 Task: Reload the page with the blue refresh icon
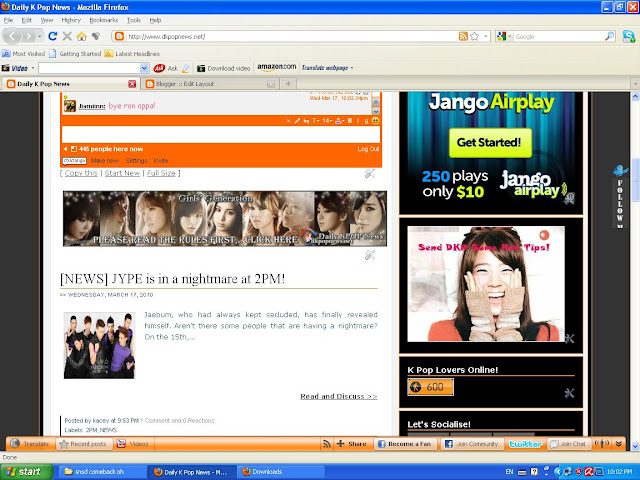pyautogui.click(x=52, y=36)
